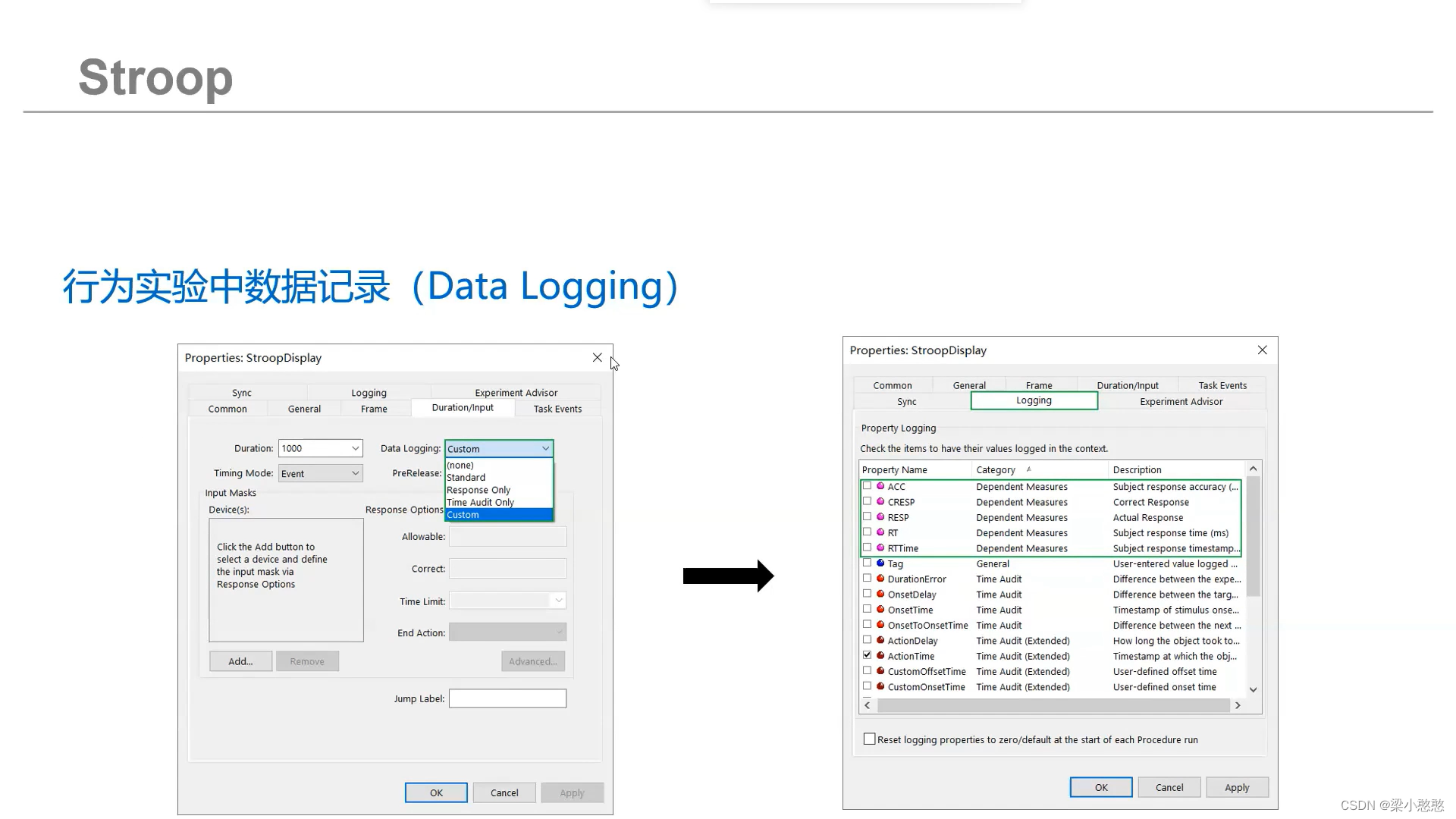Click the red icon next to DurationError
This screenshot has height=819, width=1456.
(880, 579)
